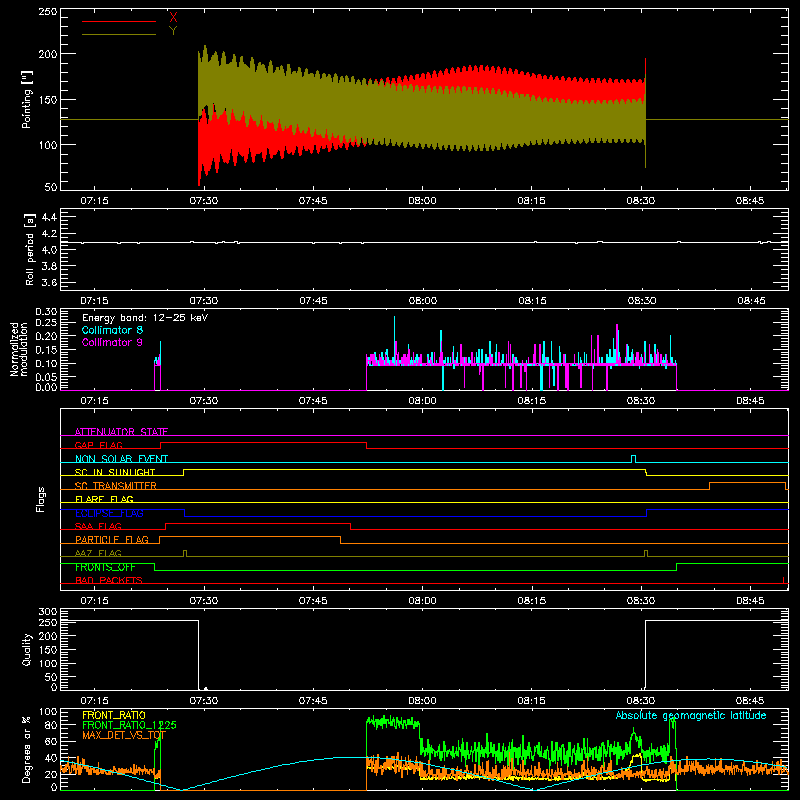Click the 'Collimator 8' legend label
This screenshot has width=800, height=800.
point(112,330)
